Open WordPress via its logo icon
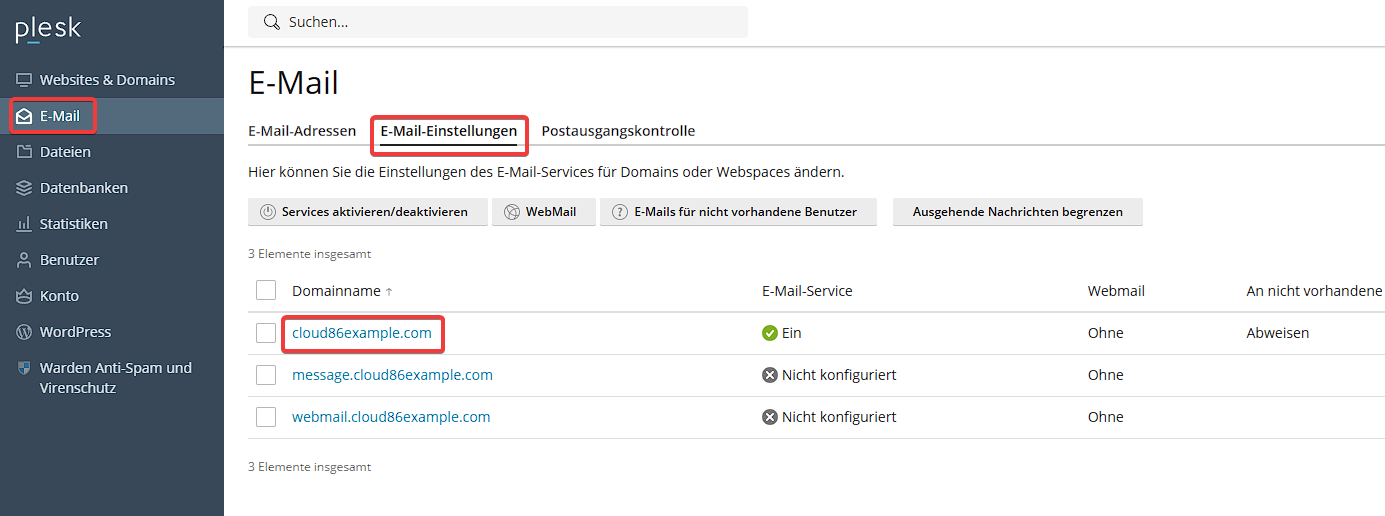This screenshot has width=1385, height=516. click(x=24, y=332)
